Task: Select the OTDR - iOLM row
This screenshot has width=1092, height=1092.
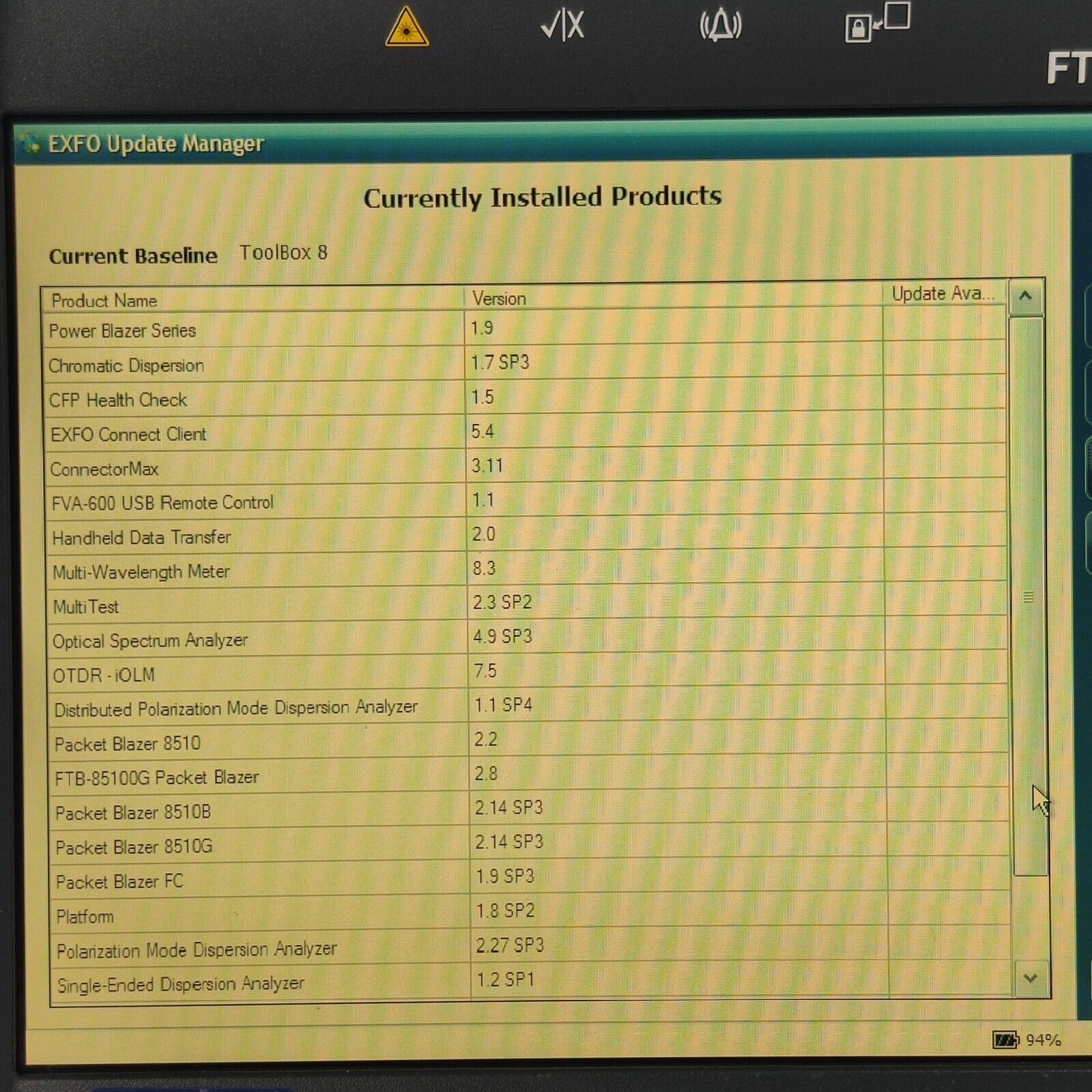Action: [527, 673]
